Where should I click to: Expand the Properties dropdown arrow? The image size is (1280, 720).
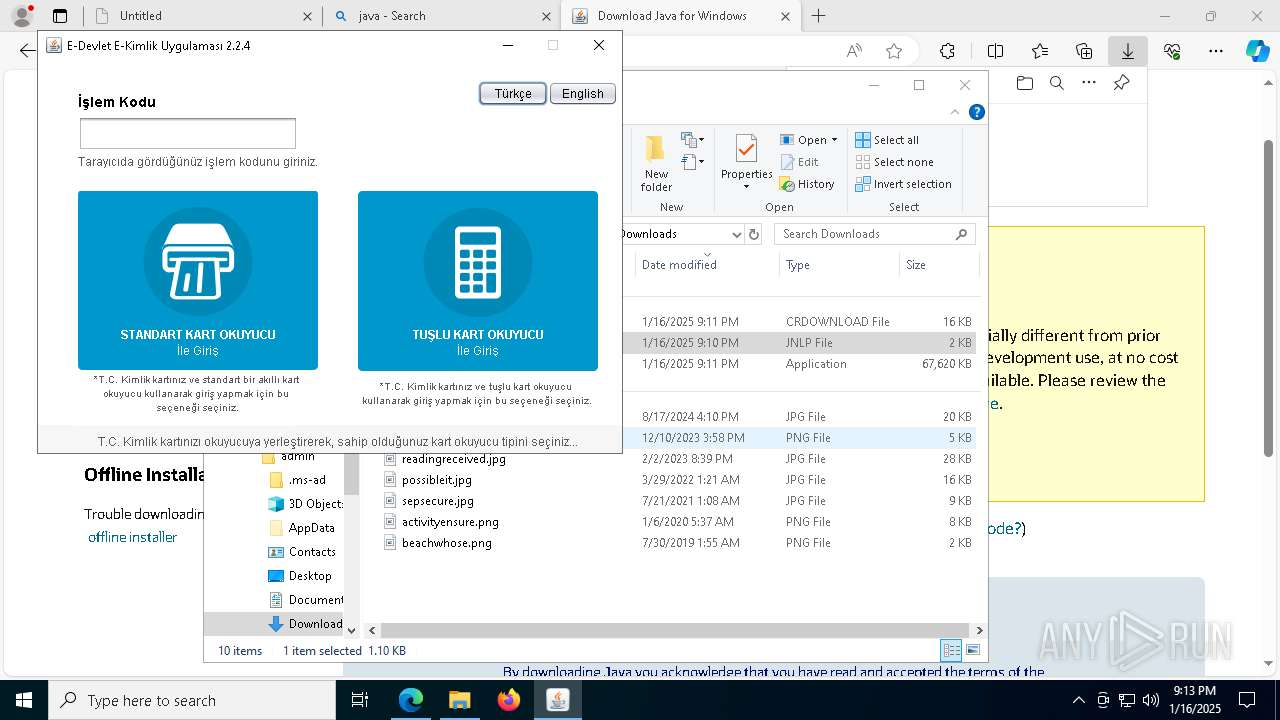coord(747,187)
